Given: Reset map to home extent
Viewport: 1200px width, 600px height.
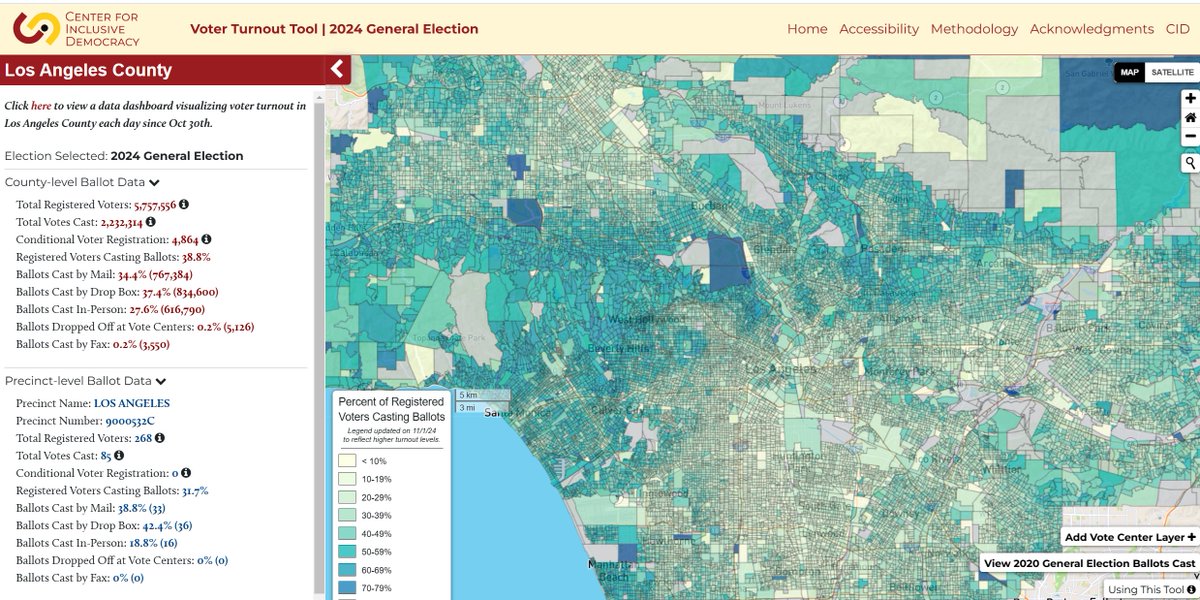Looking at the screenshot, I should 1190,117.
